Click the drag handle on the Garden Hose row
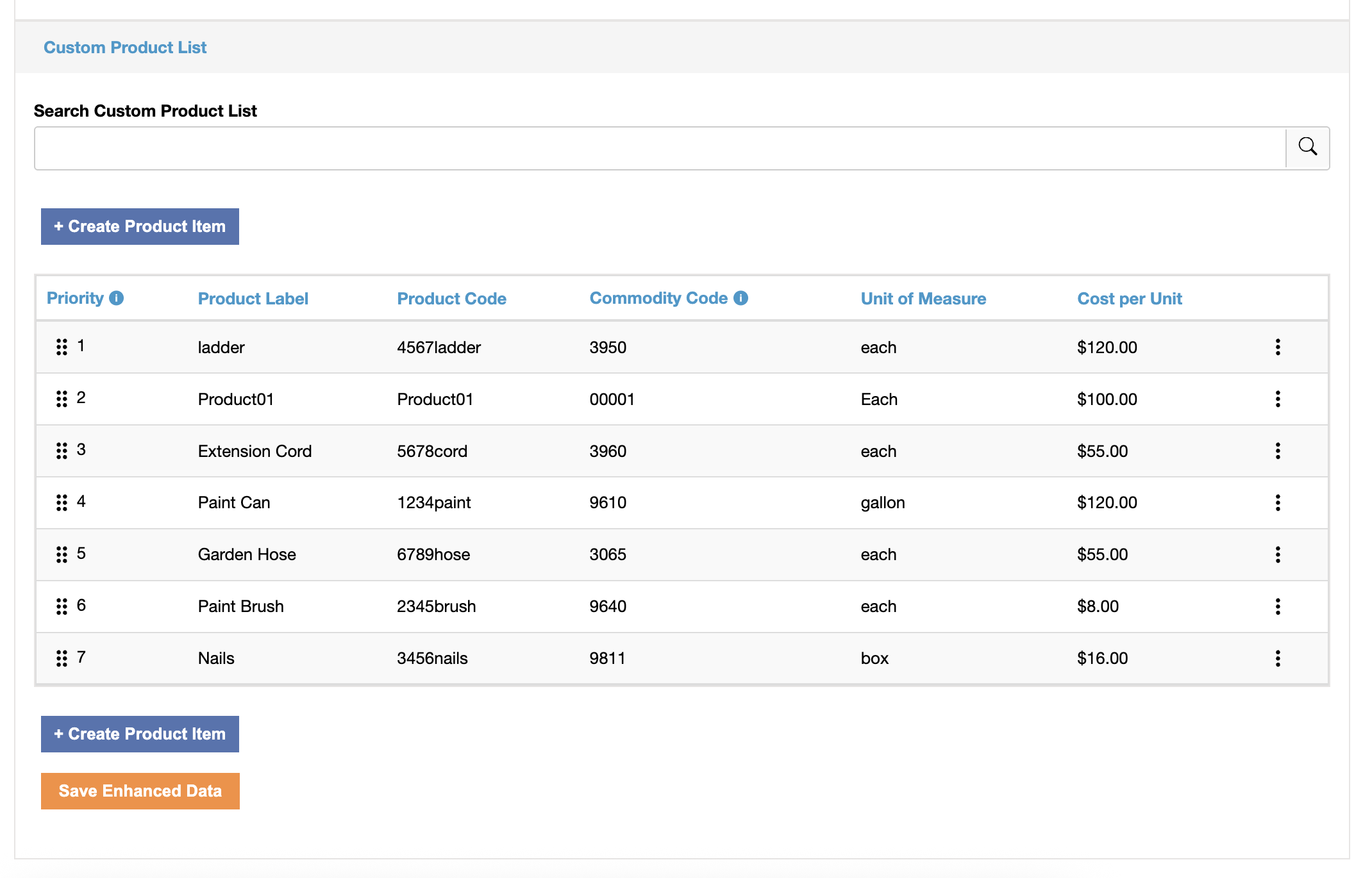The width and height of the screenshot is (1372, 878). tap(61, 554)
